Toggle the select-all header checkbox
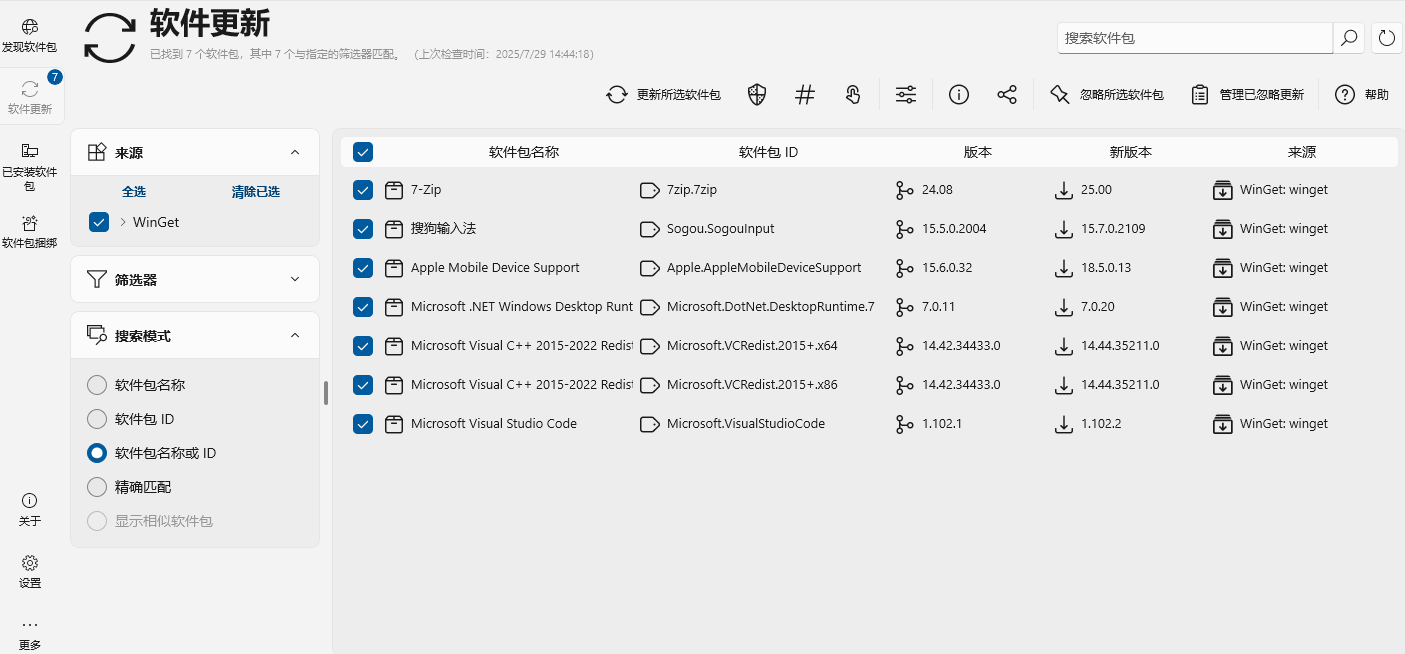The image size is (1405, 654). click(363, 152)
